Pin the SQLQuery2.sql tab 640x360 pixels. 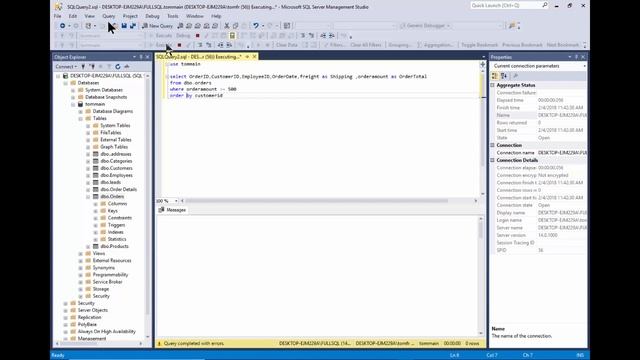247,57
